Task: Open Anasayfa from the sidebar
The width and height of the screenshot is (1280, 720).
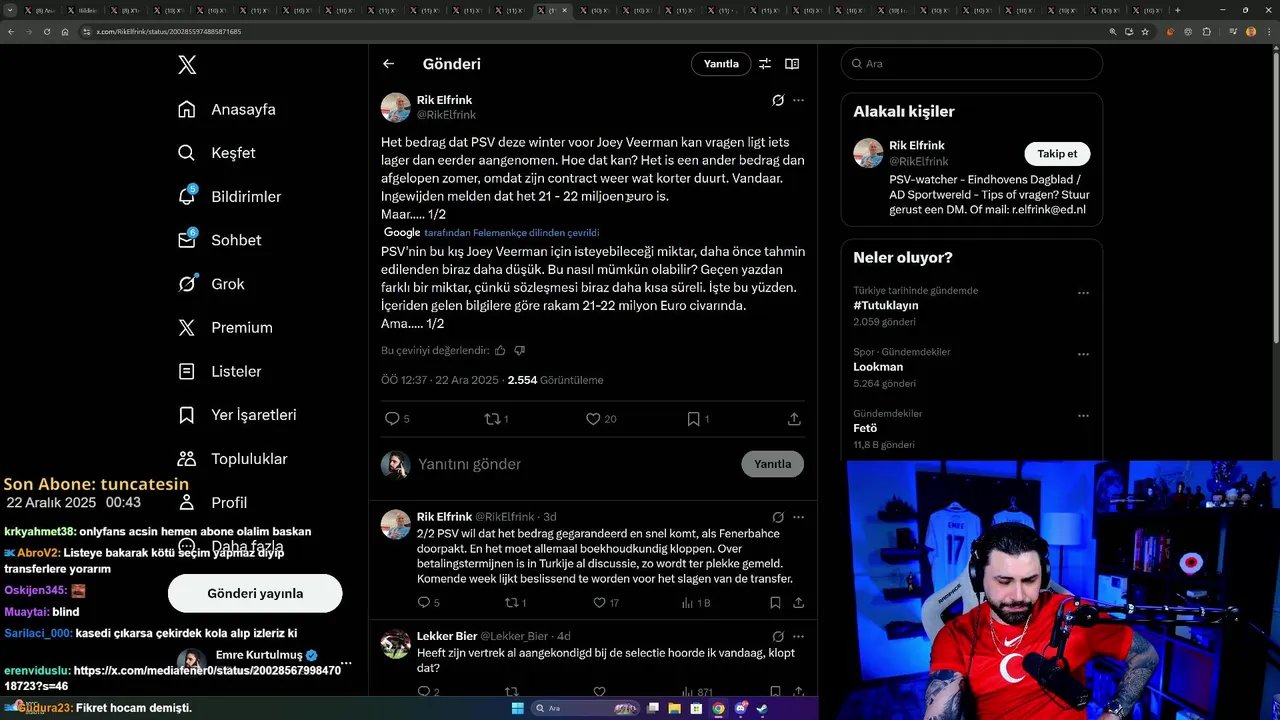Action: (x=226, y=109)
